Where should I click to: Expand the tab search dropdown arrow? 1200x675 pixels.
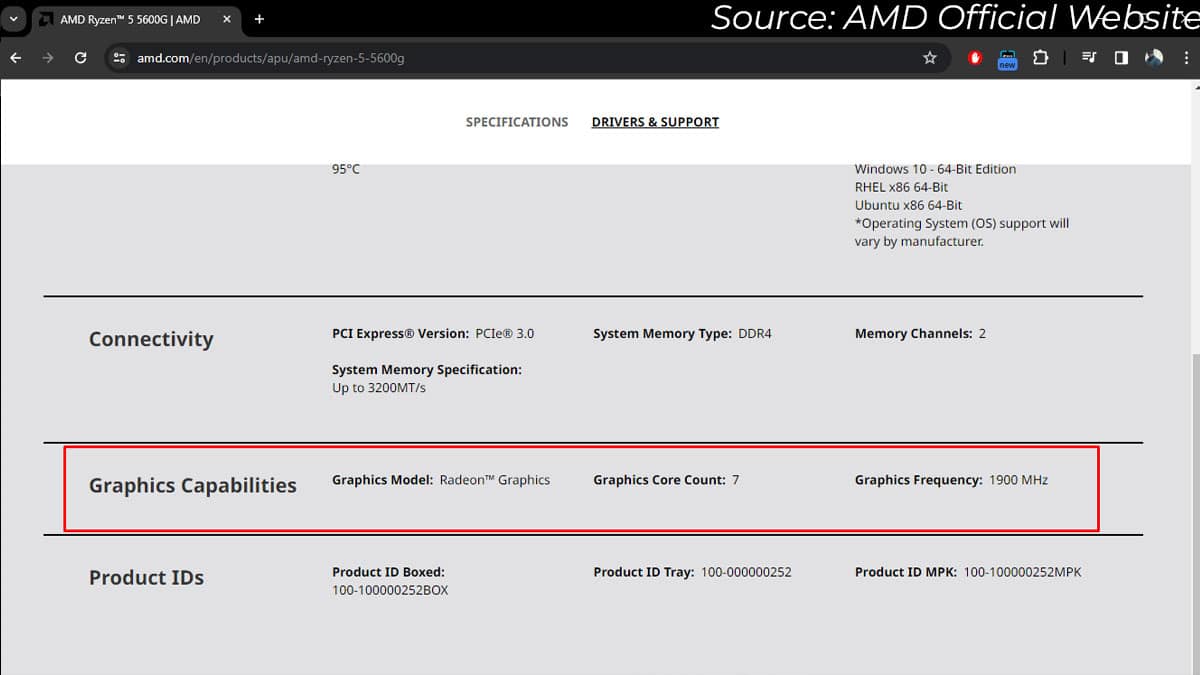(x=14, y=19)
